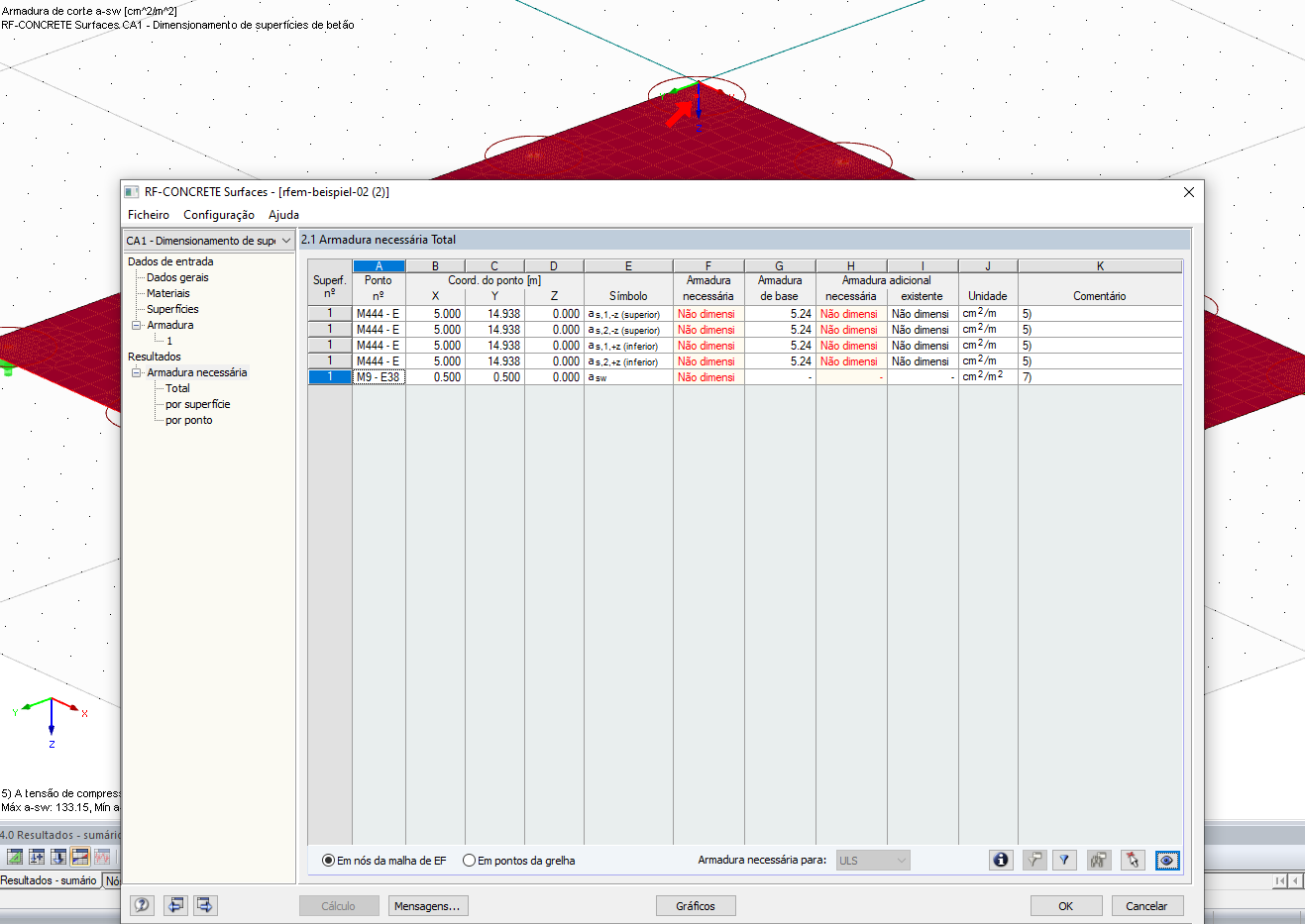Click column header K in the table
This screenshot has width=1305, height=924.
click(1100, 266)
